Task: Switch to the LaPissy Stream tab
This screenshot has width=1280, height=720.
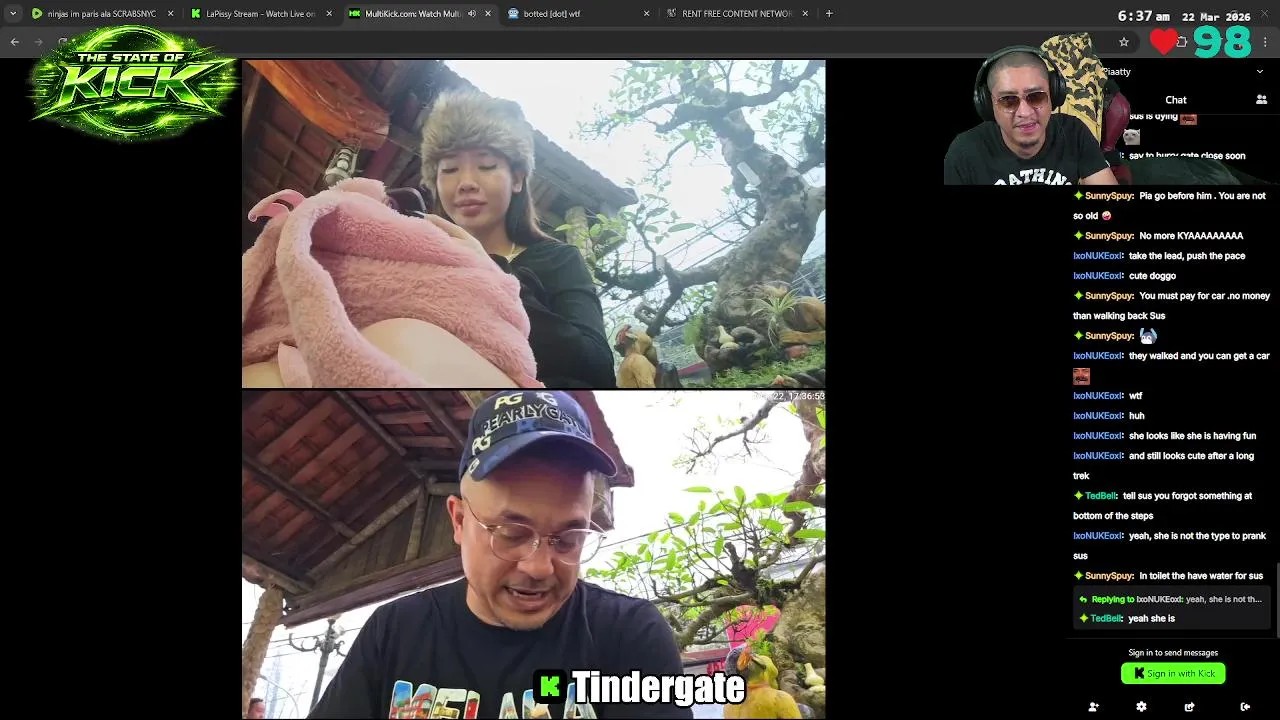Action: (x=260, y=14)
